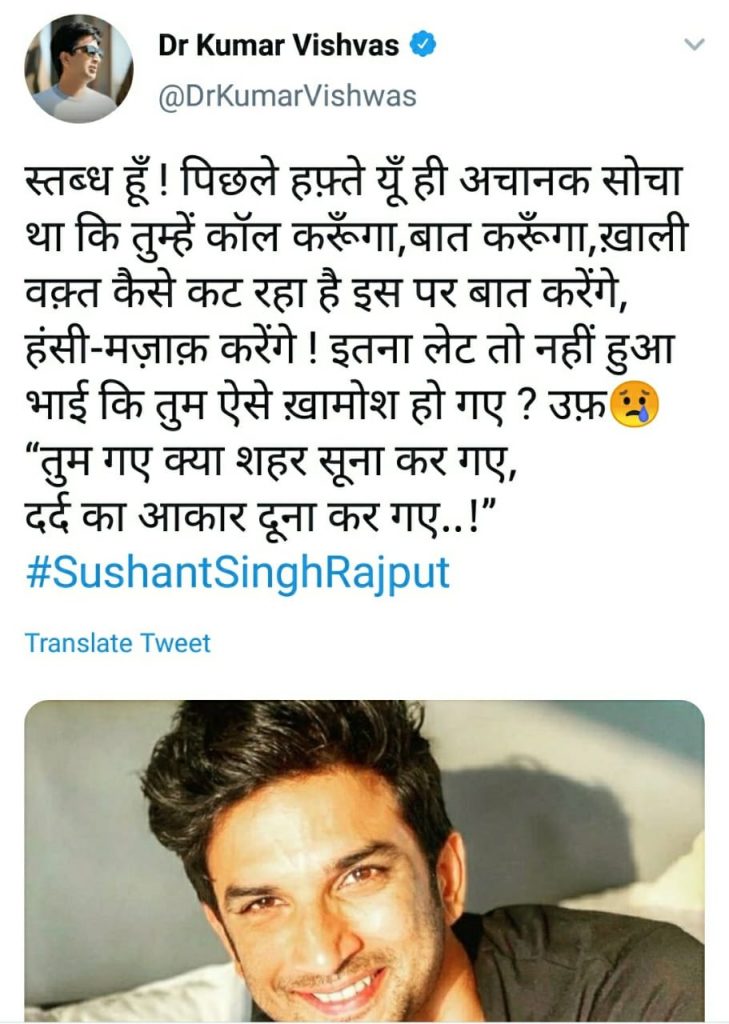Select the words पिछले हफ़्ते in first line
Image resolution: width=729 pixels, height=1024 pixels.
coord(270,182)
